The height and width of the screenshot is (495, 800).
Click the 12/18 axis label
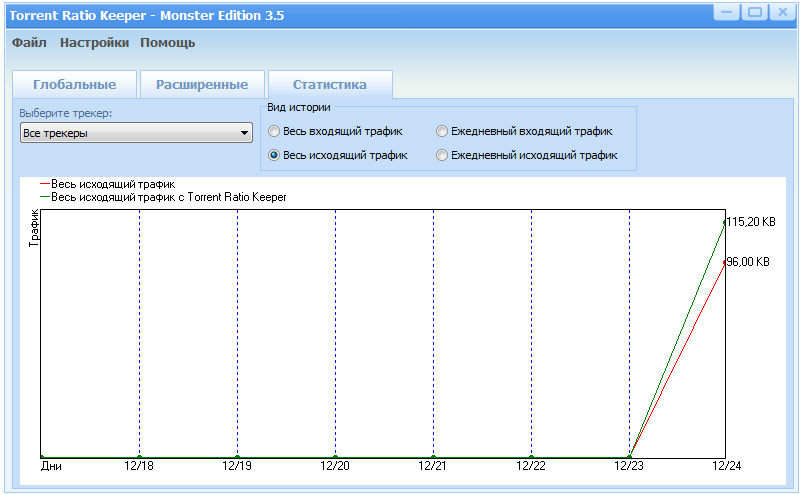tap(139, 465)
